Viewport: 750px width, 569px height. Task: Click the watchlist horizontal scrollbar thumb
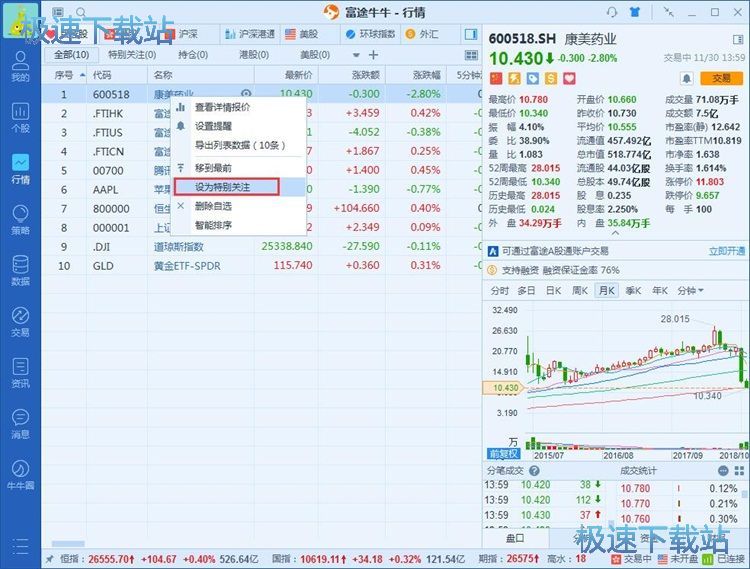pos(68,544)
